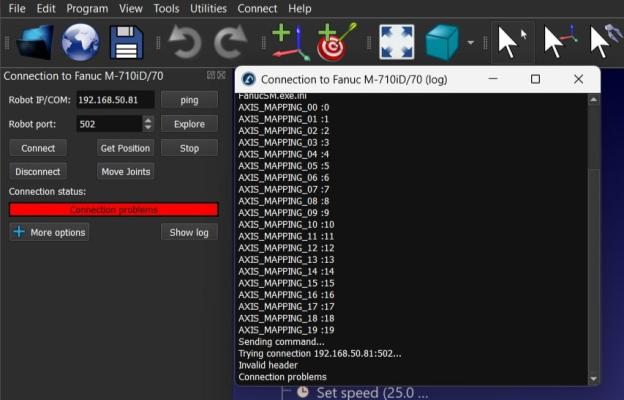Open the File menu
624x400 pixels.
click(17, 8)
